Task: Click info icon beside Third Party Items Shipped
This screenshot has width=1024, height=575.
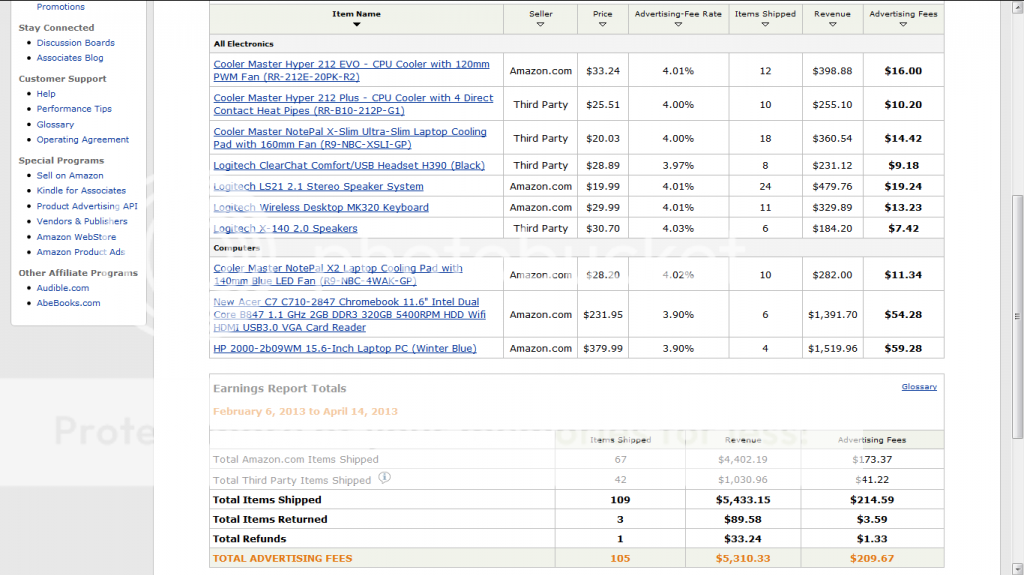Action: pos(385,479)
